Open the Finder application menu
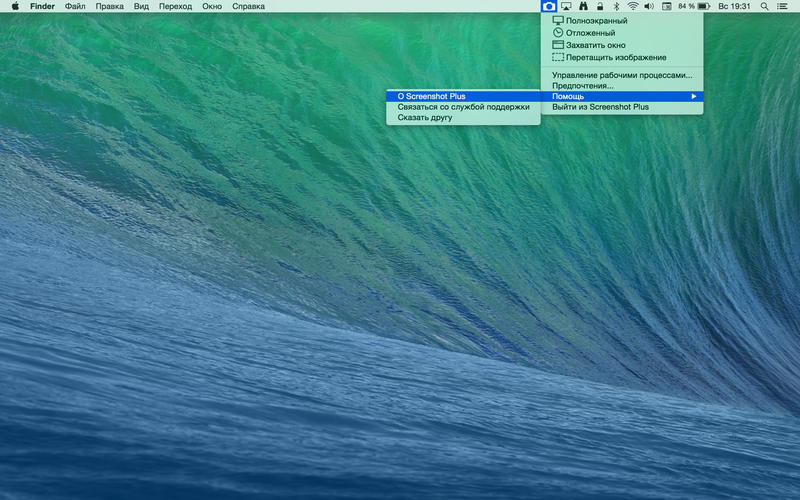 [x=42, y=6]
